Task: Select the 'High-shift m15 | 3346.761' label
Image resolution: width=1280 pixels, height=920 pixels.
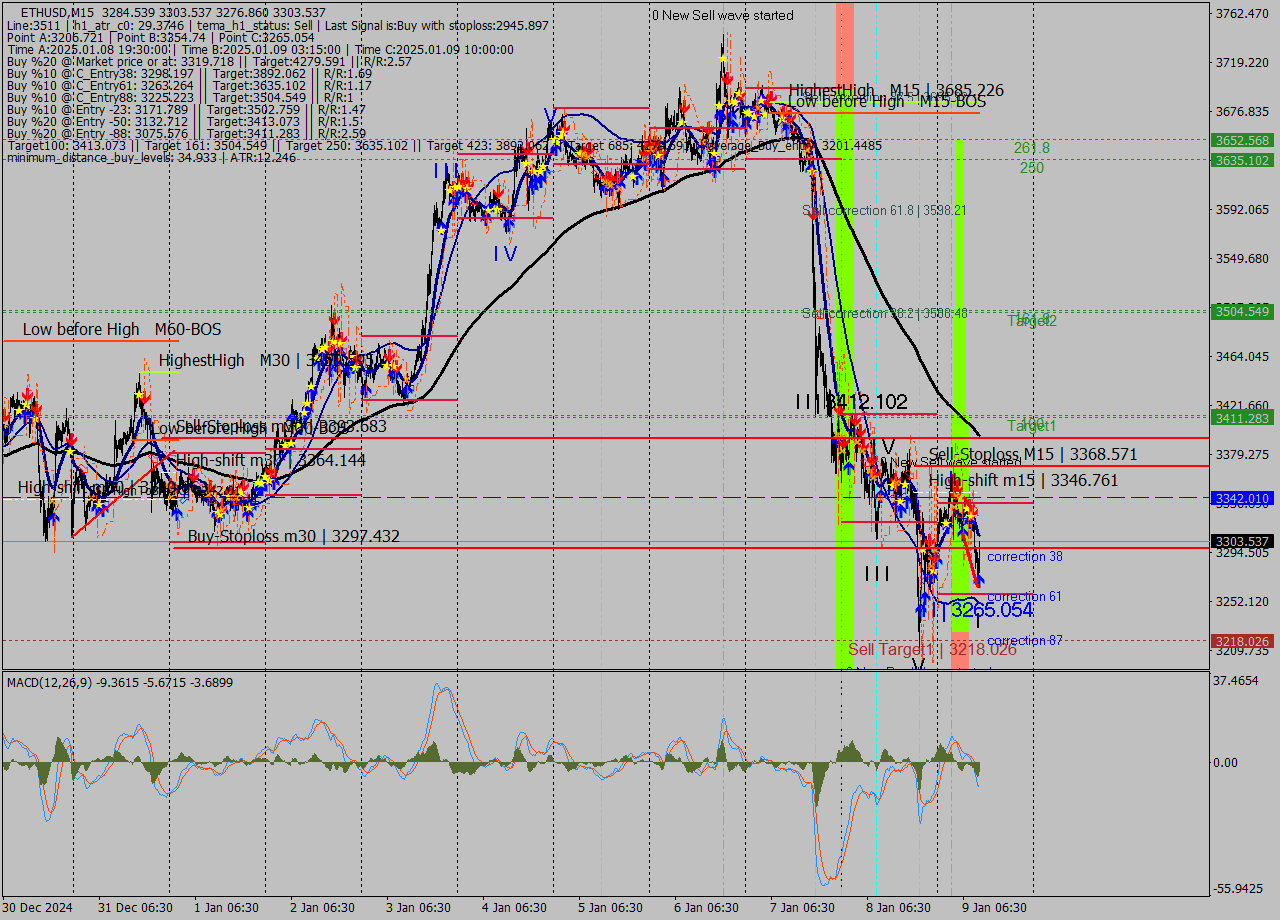Action: [1023, 480]
